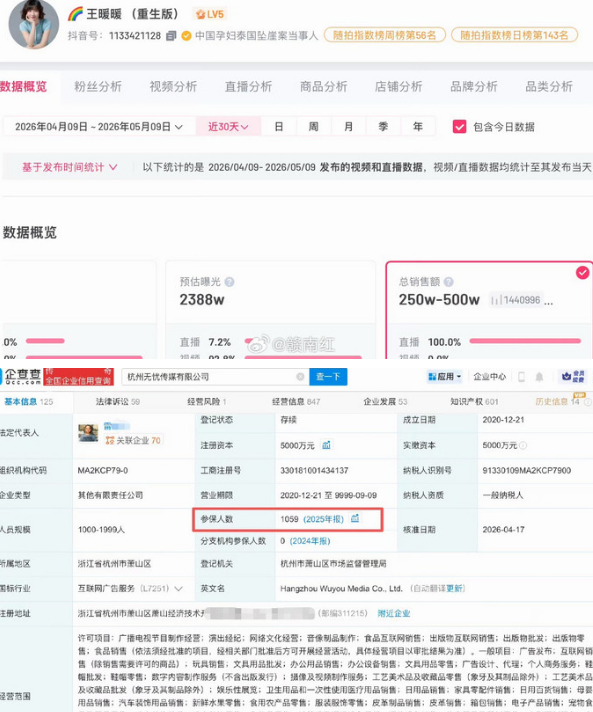Click the orange verified badge icon
The width and height of the screenshot is (593, 712).
click(x=186, y=35)
